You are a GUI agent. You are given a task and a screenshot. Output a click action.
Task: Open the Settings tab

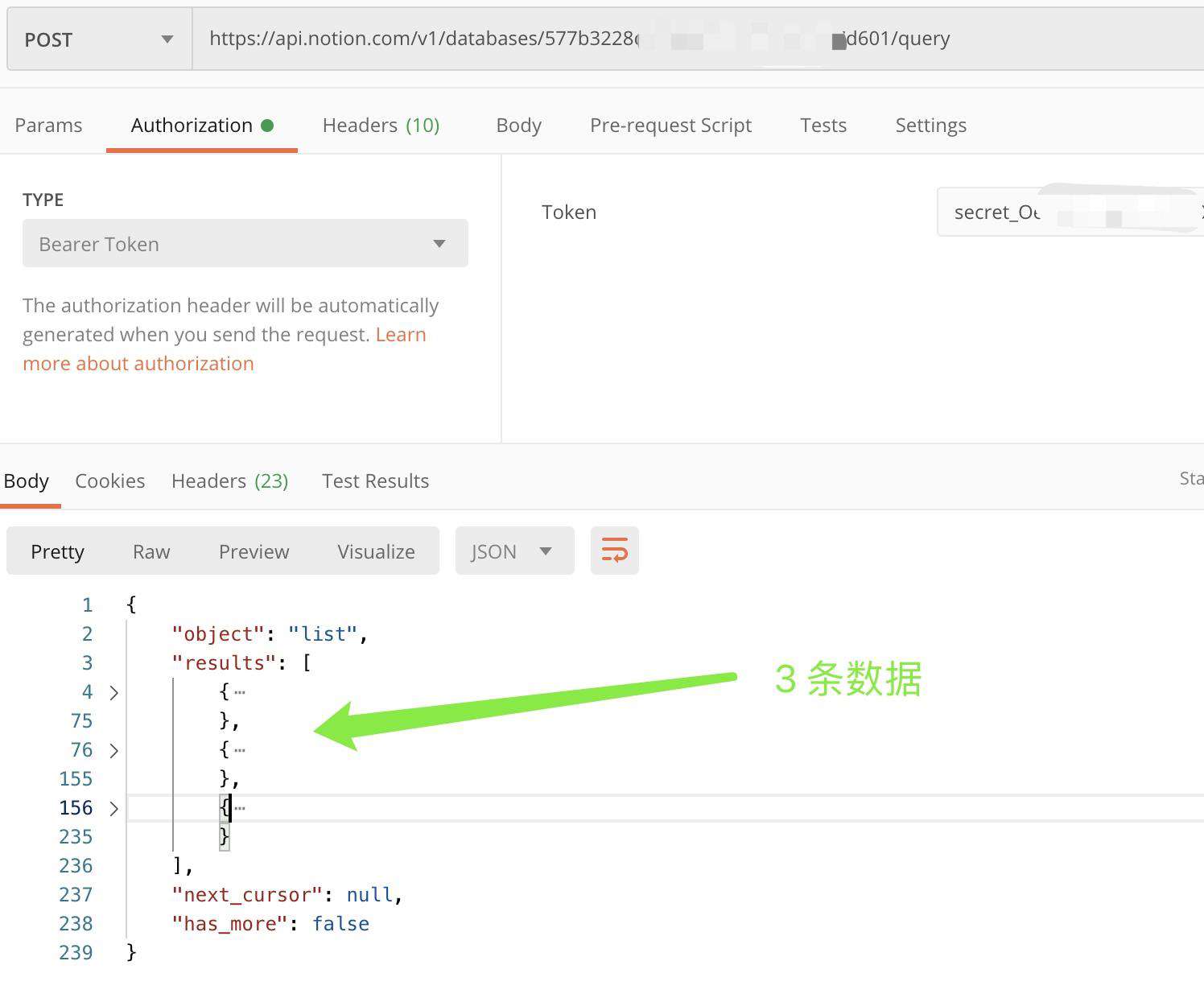(x=930, y=126)
